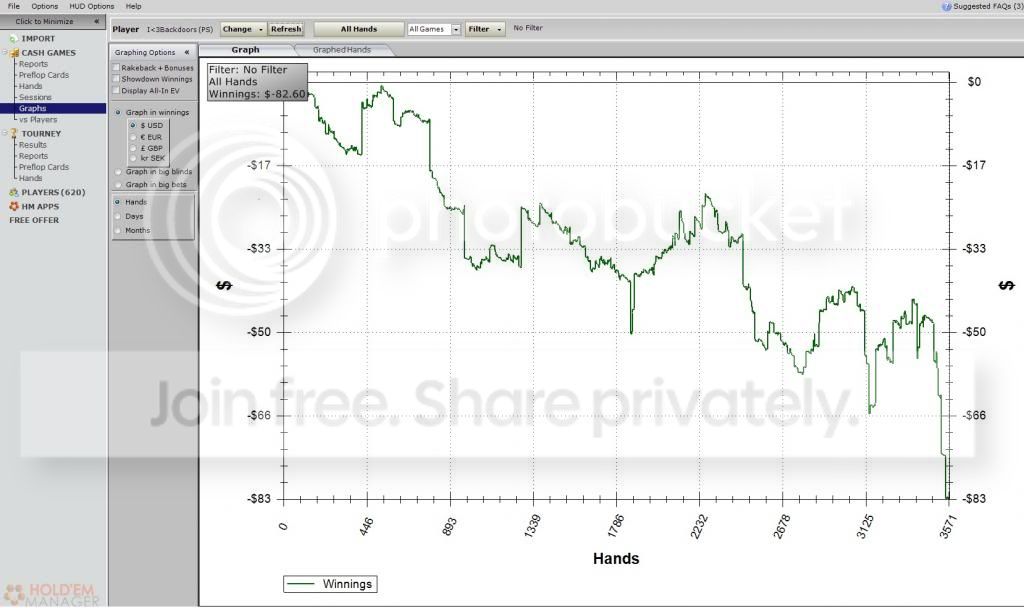Screen dimensions: 1024x608
Task: Click the 3571 hands axis label
Action: point(948,526)
